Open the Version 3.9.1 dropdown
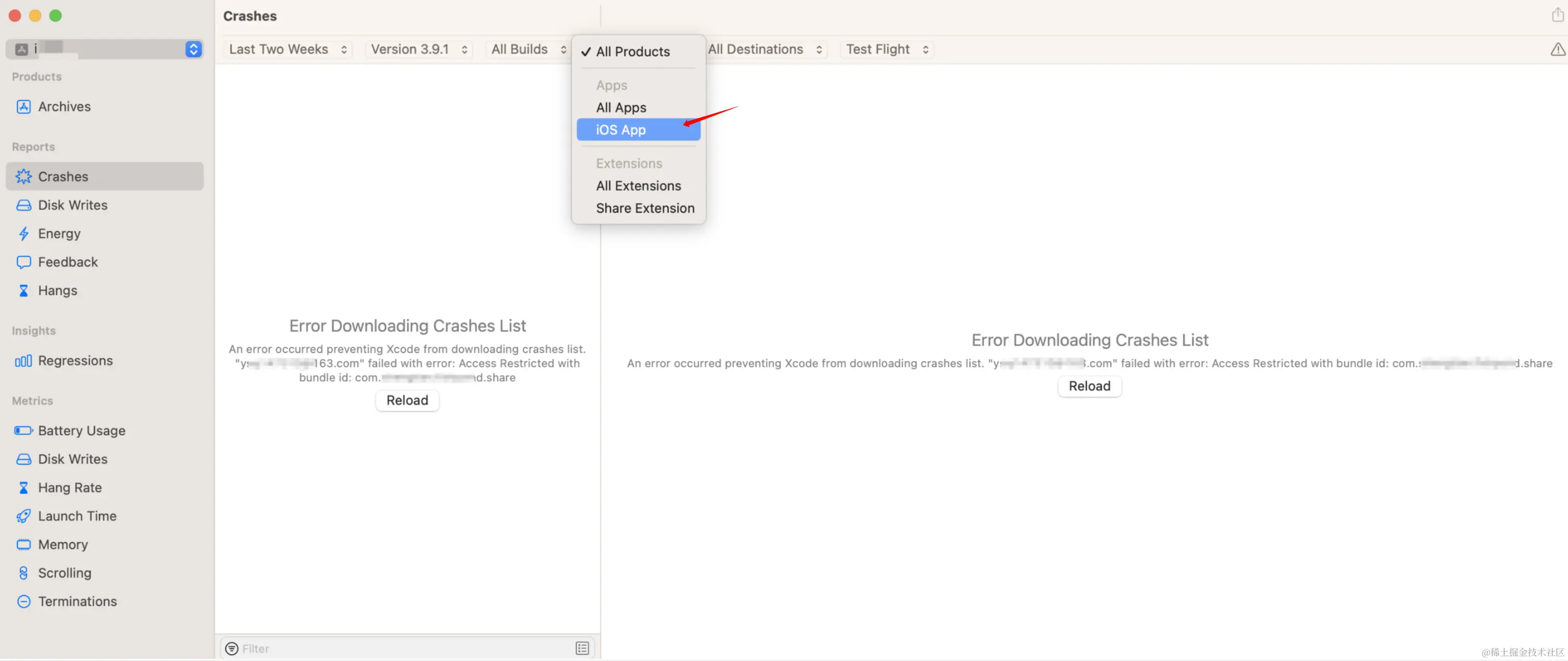 pos(419,49)
